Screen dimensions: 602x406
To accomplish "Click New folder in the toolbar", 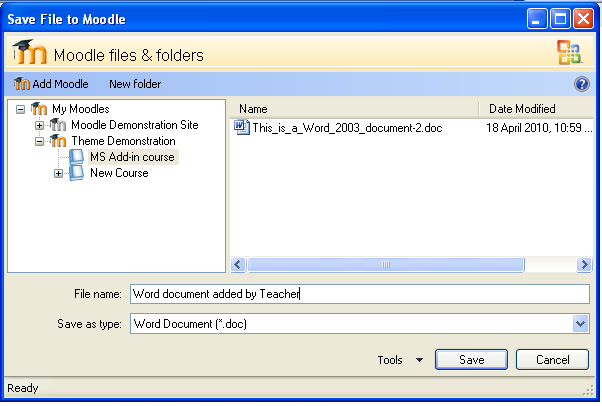I will pyautogui.click(x=135, y=84).
